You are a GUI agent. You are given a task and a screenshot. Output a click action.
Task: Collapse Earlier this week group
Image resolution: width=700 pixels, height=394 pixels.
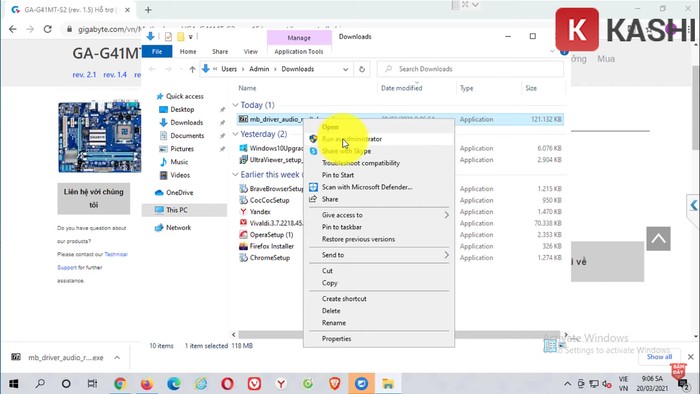[x=235, y=174]
